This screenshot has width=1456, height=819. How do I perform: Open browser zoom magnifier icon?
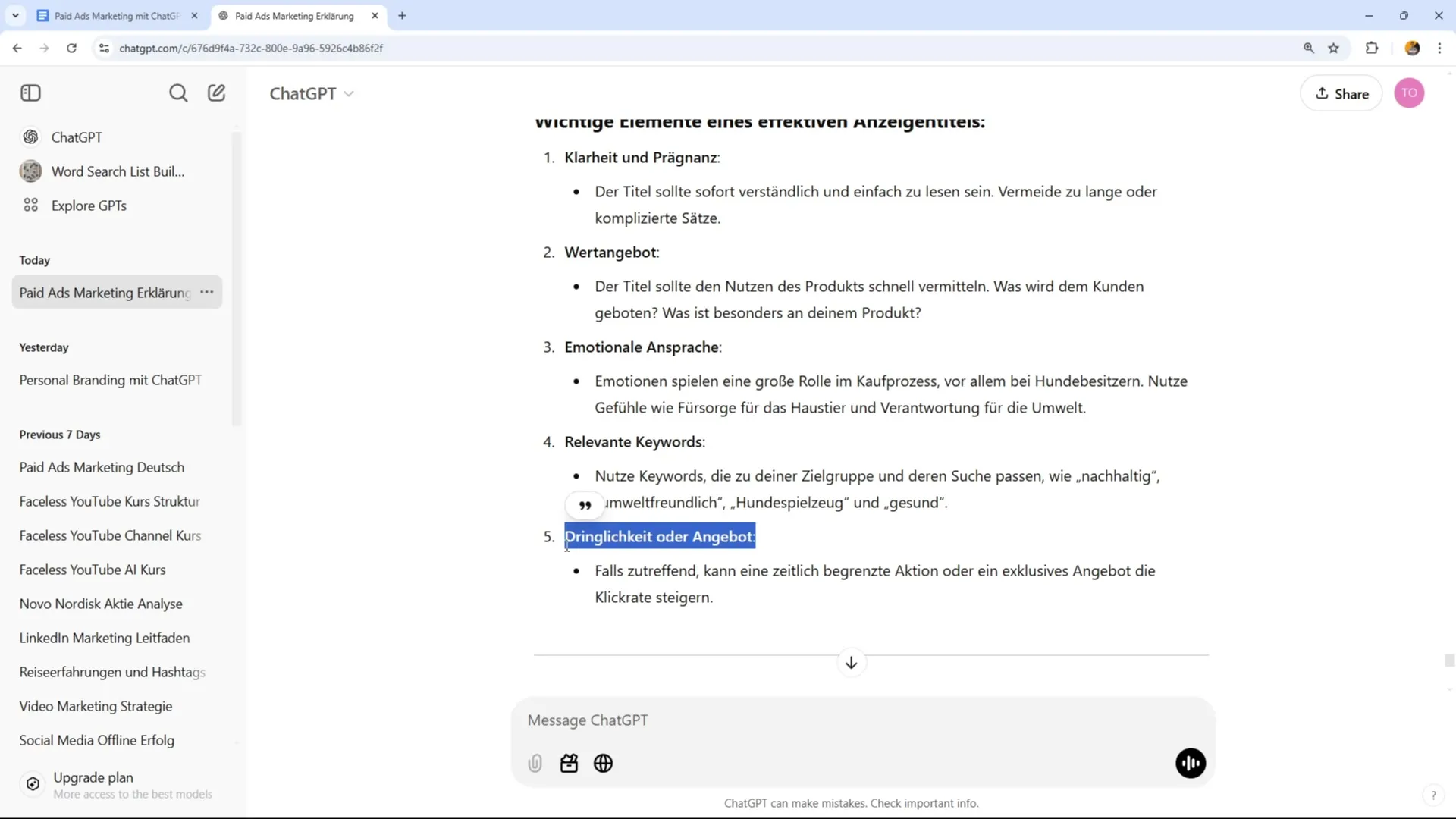coord(1309,48)
